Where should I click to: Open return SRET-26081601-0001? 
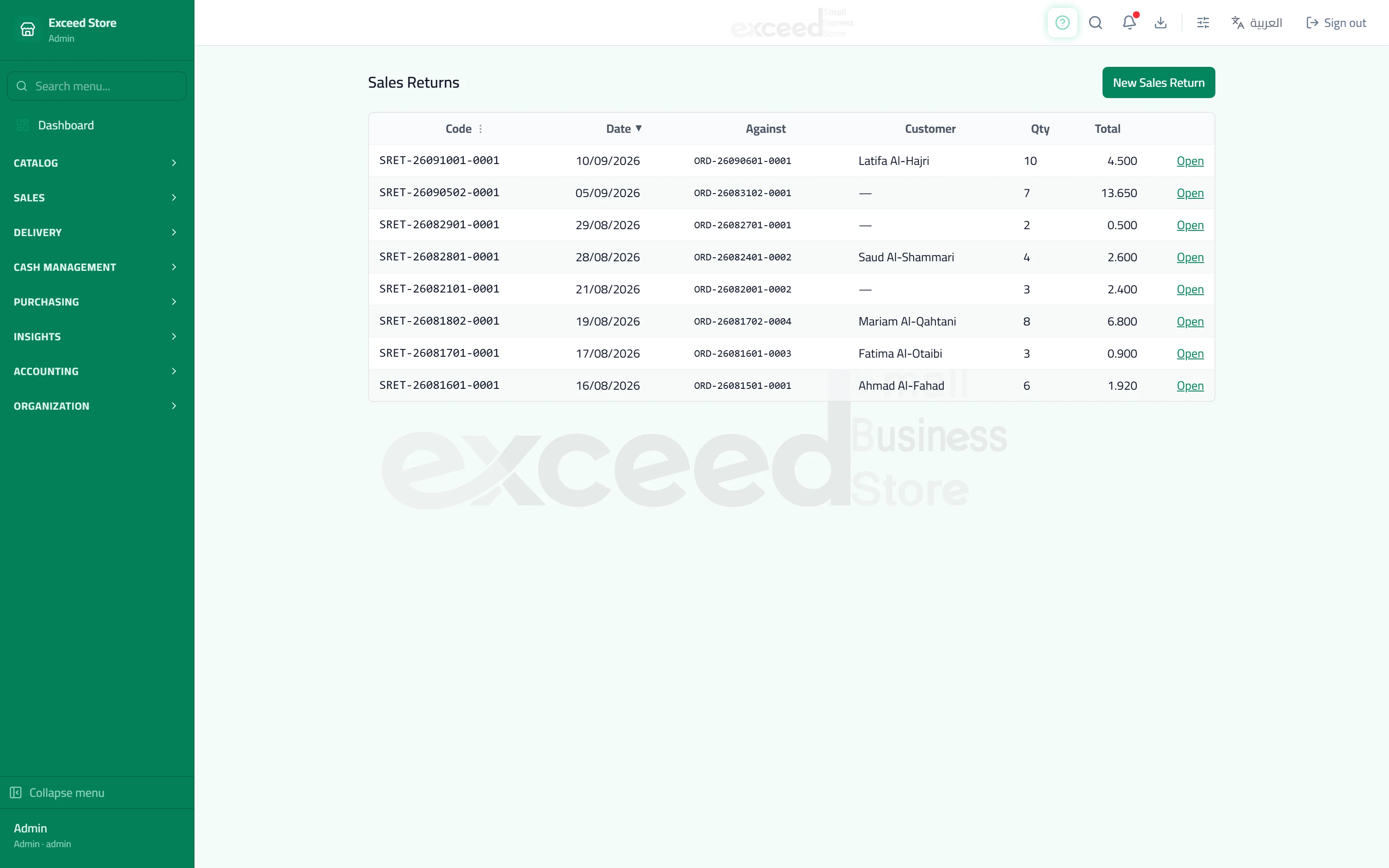click(1190, 386)
